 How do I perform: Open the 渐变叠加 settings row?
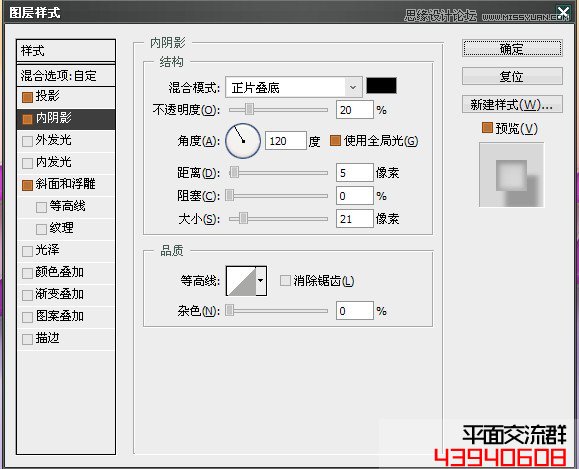(66, 295)
